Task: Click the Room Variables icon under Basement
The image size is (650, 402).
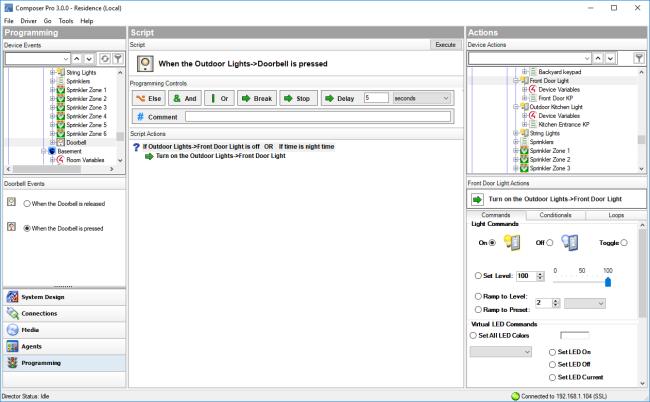Action: (x=61, y=160)
